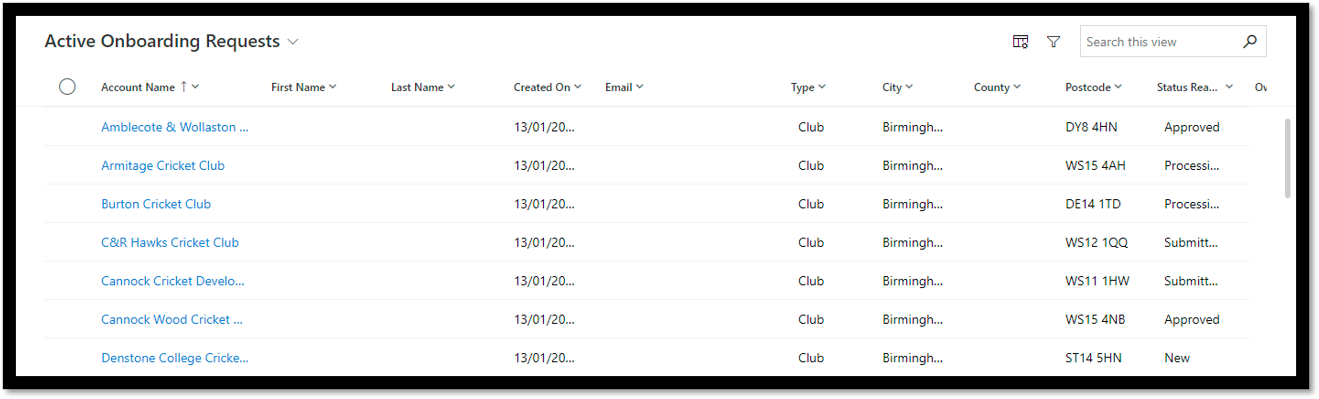The image size is (1319, 399).
Task: Expand the County column chevron
Action: click(1016, 87)
